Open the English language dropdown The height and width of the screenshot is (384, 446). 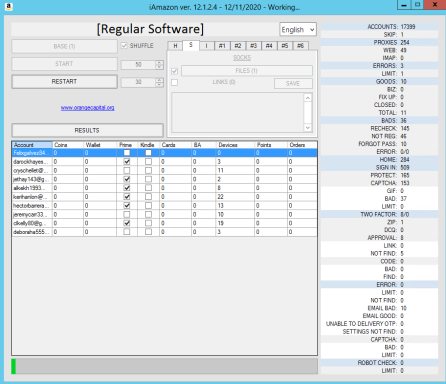tap(298, 30)
